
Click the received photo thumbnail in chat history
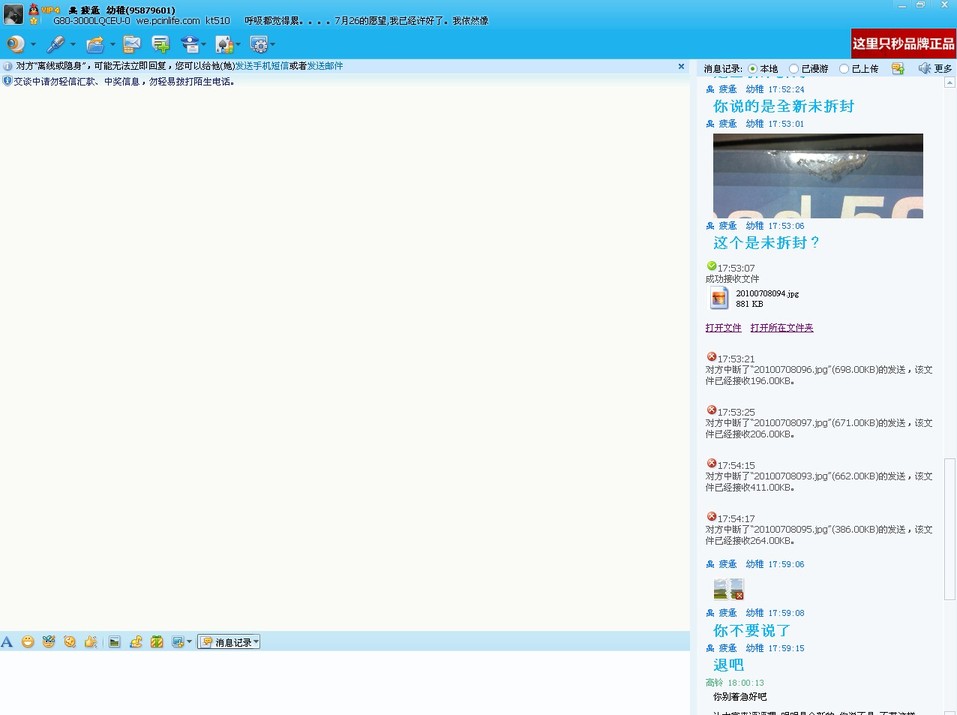pos(817,175)
